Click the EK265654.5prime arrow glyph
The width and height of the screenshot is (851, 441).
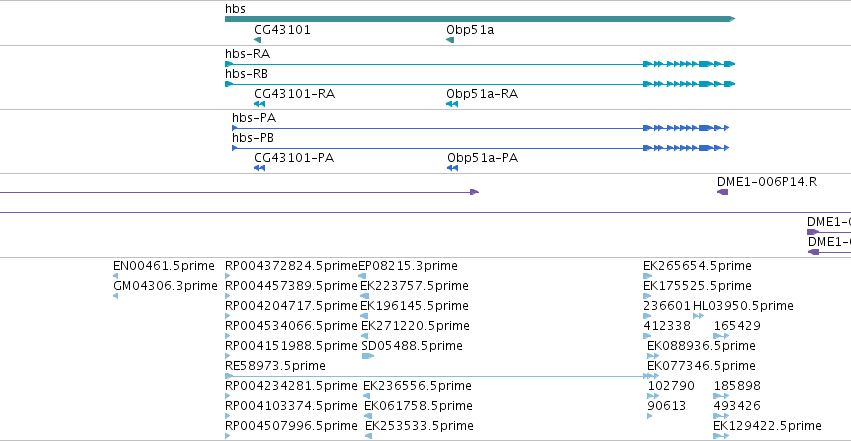647,276
